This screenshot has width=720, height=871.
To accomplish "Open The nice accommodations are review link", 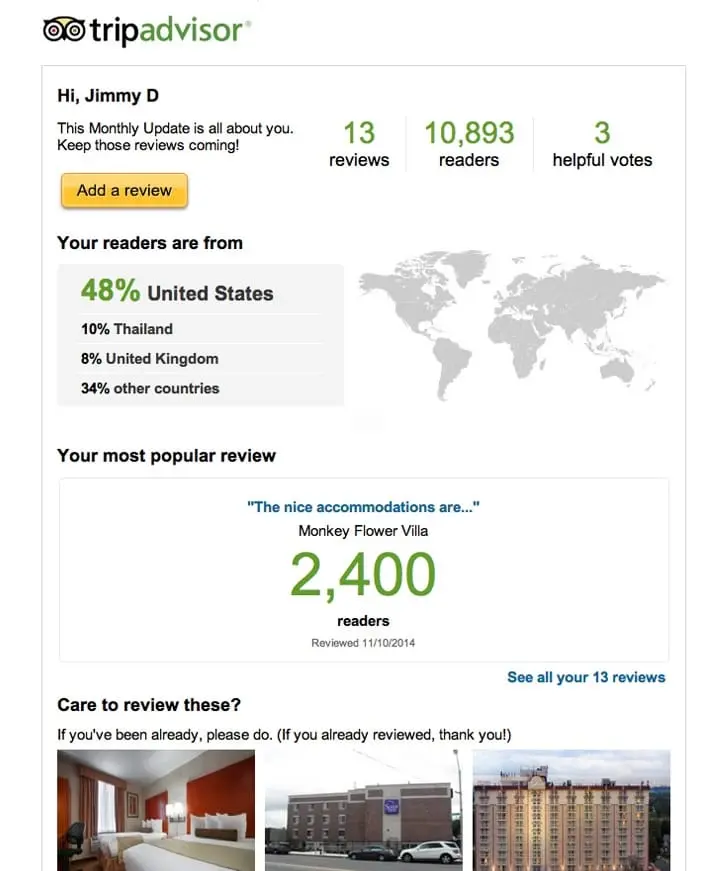I will coord(362,507).
